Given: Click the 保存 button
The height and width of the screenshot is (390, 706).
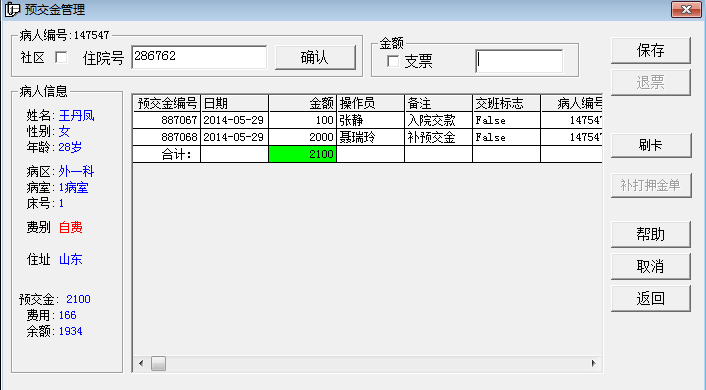Looking at the screenshot, I should [651, 50].
